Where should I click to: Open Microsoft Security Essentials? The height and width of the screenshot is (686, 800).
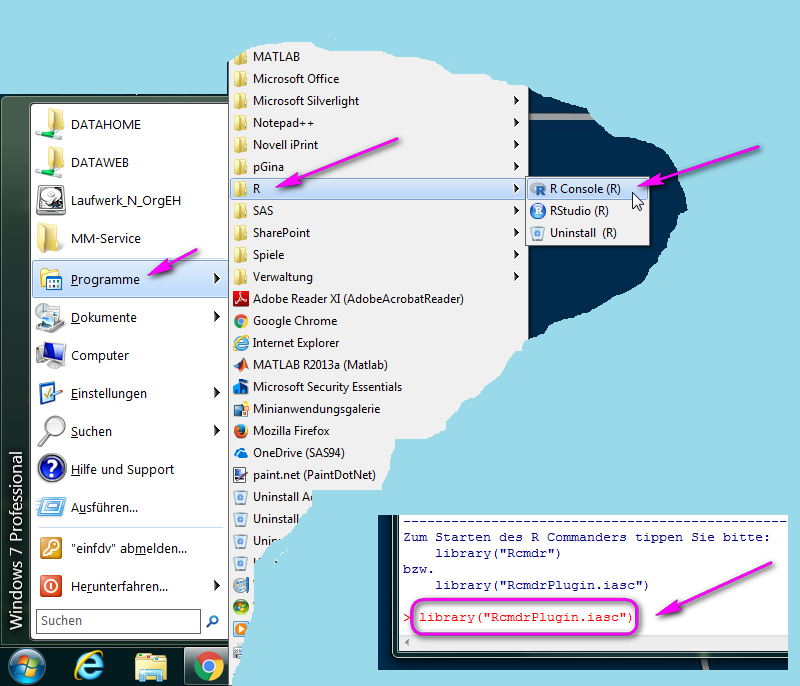tap(327, 387)
